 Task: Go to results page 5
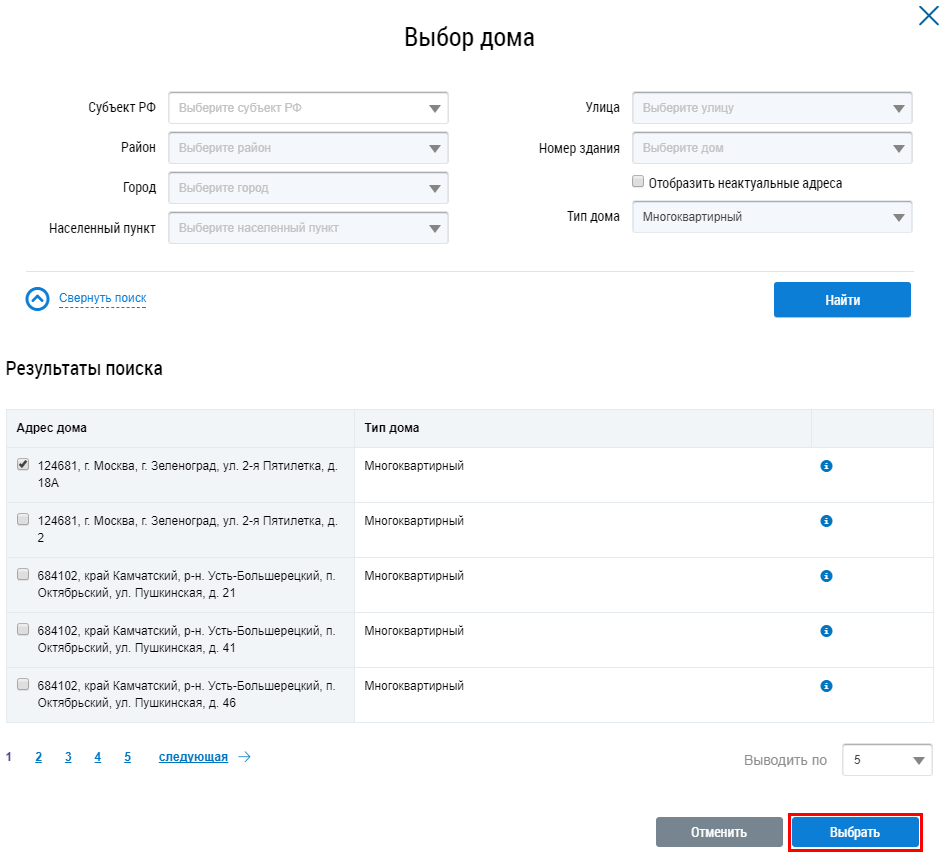coord(128,757)
